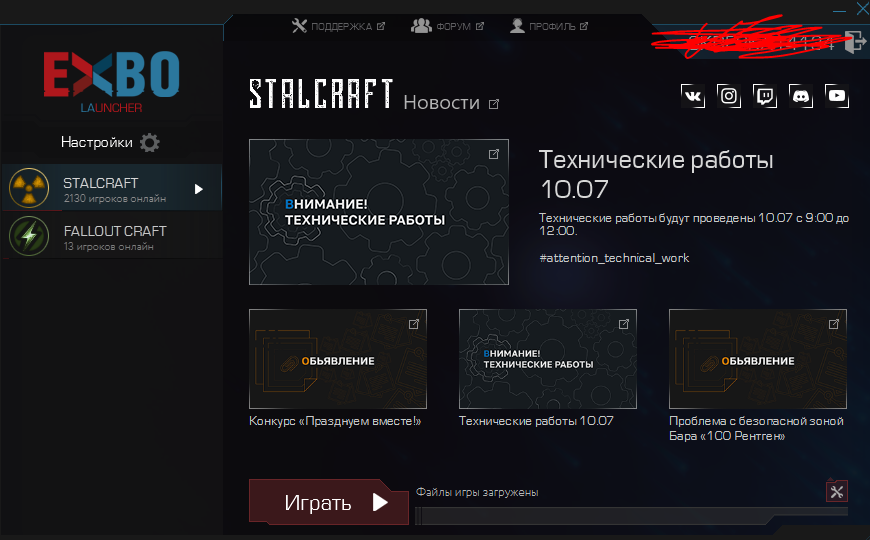Click the small ВНИМАНИЕ ТЕХНИЧЕСКИЕ РАБОТЫ thumbnail
Viewport: 870px width, 540px height.
point(548,359)
